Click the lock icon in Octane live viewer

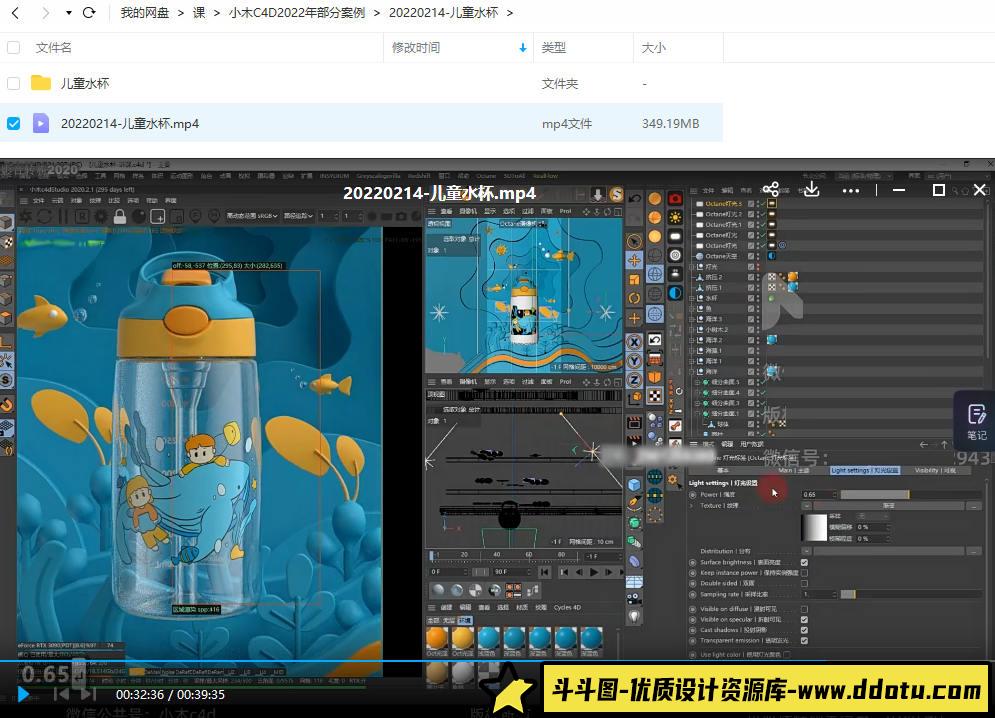click(x=119, y=216)
